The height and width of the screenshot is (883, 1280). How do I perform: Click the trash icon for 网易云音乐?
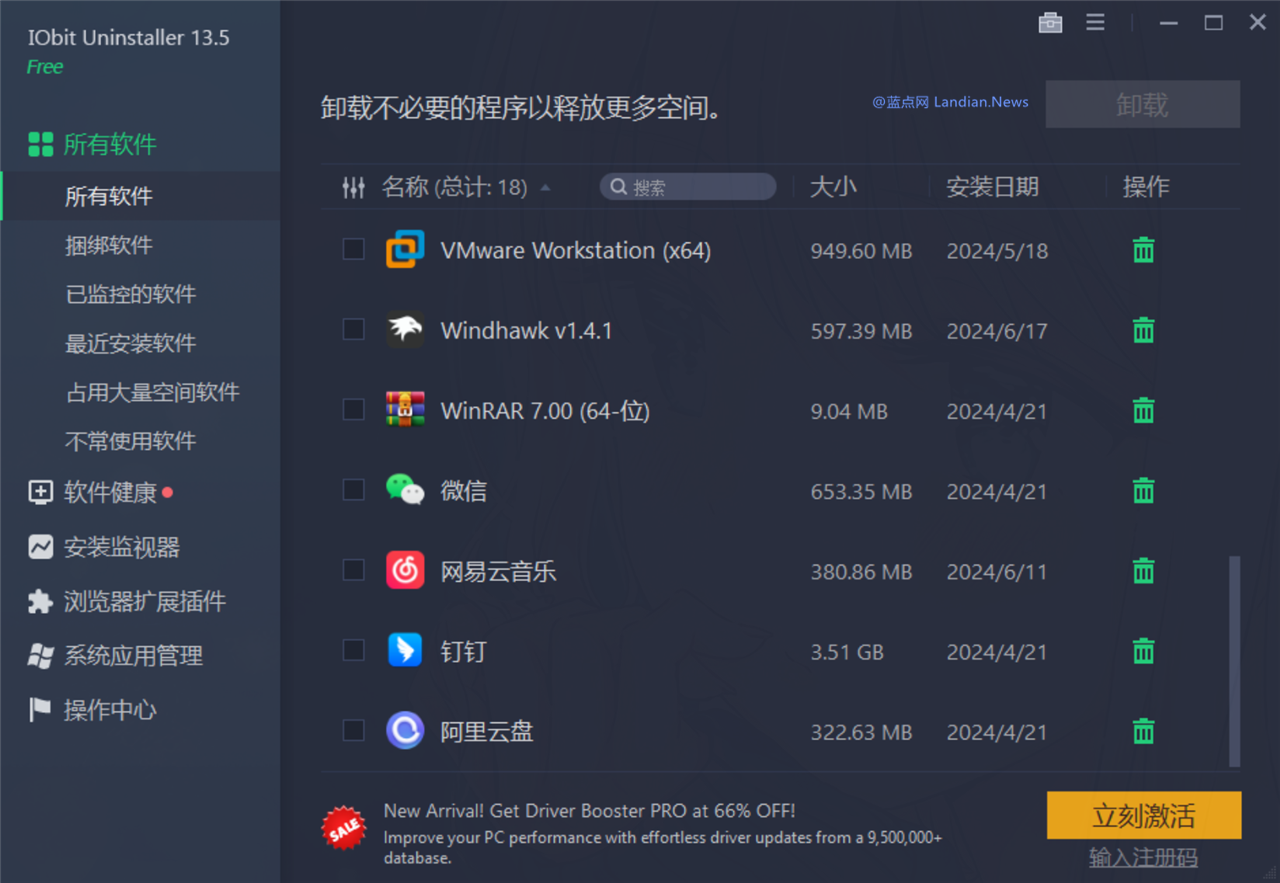(x=1143, y=571)
